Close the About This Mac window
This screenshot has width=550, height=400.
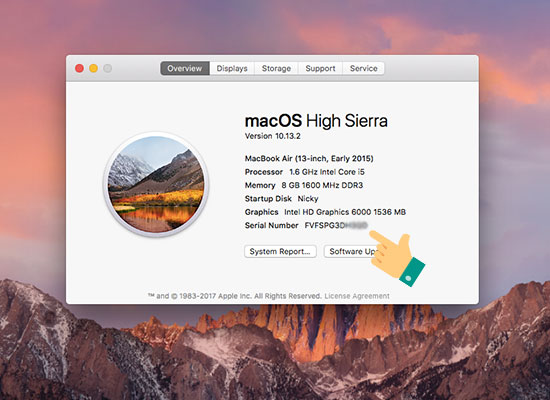(80, 68)
